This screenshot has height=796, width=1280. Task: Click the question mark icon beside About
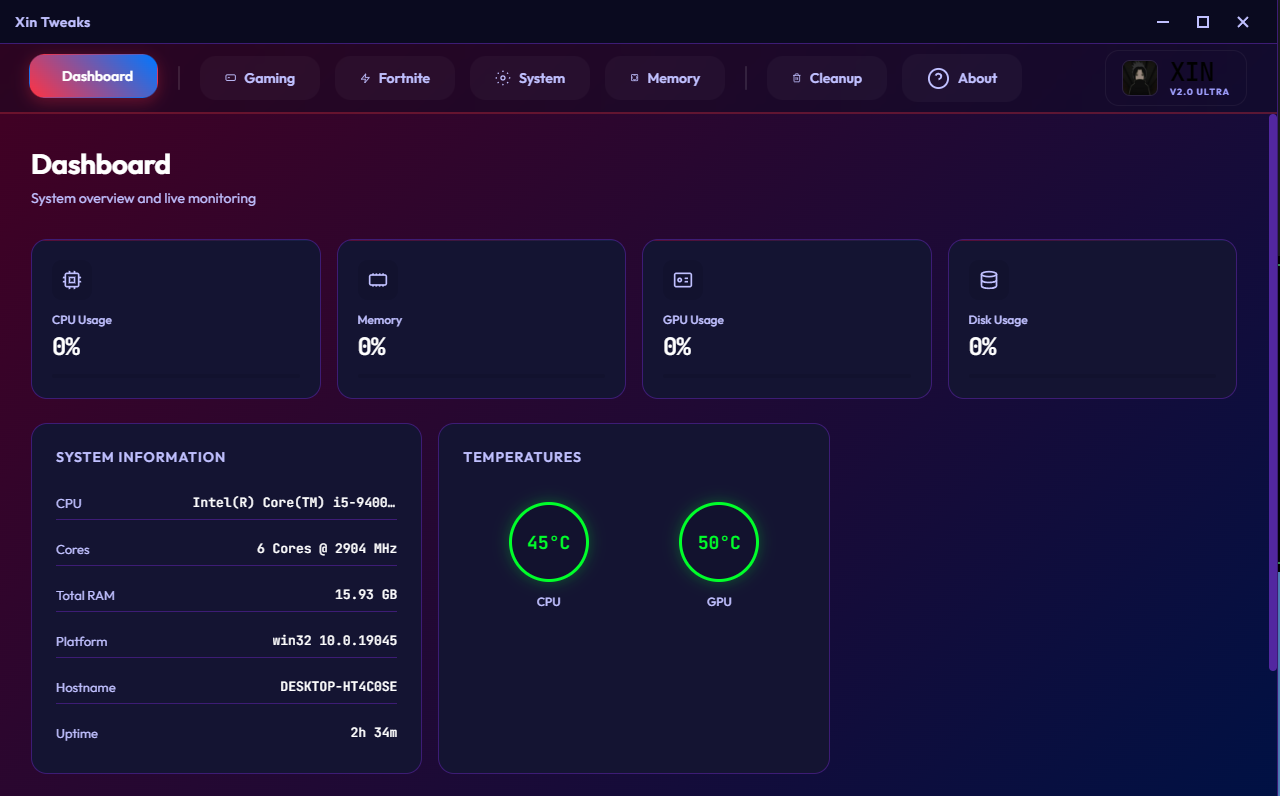pos(937,77)
